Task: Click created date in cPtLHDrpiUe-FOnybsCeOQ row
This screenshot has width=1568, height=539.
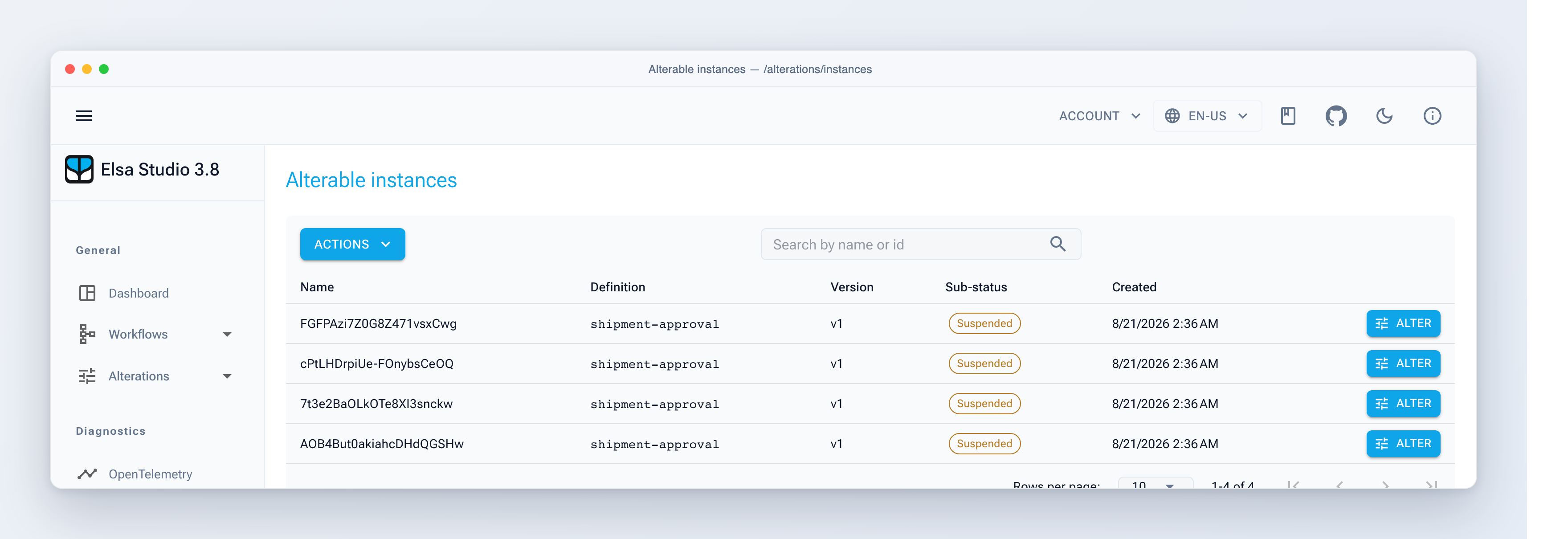Action: [x=1165, y=364]
